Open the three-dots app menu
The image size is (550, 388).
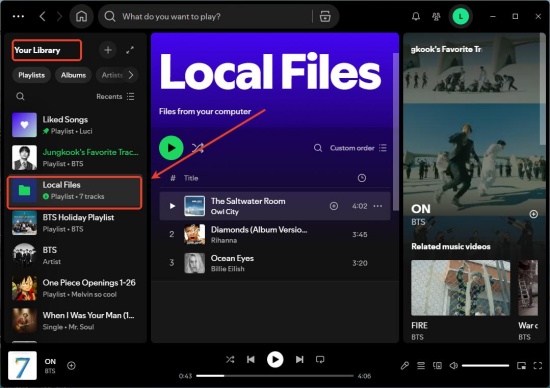click(x=18, y=16)
